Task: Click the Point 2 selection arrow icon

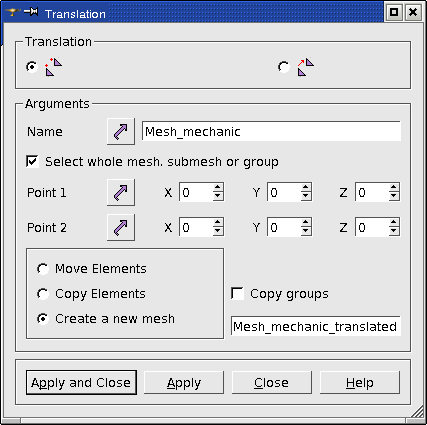Action: click(121, 227)
